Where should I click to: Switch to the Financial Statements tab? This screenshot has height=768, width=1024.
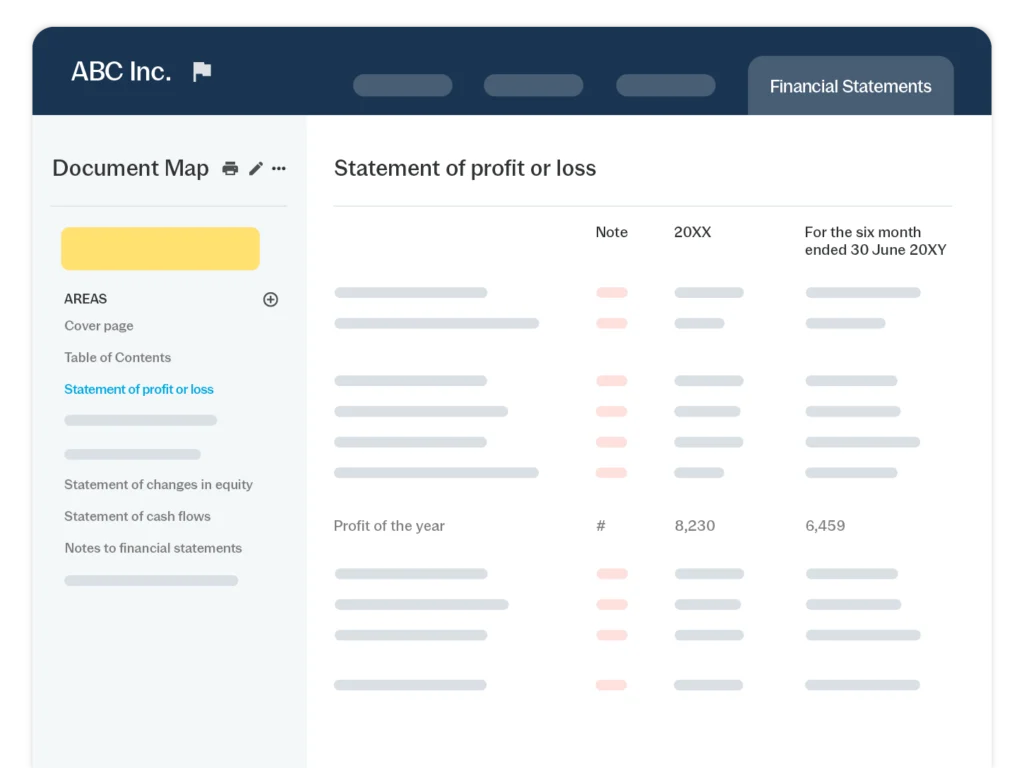pyautogui.click(x=850, y=87)
